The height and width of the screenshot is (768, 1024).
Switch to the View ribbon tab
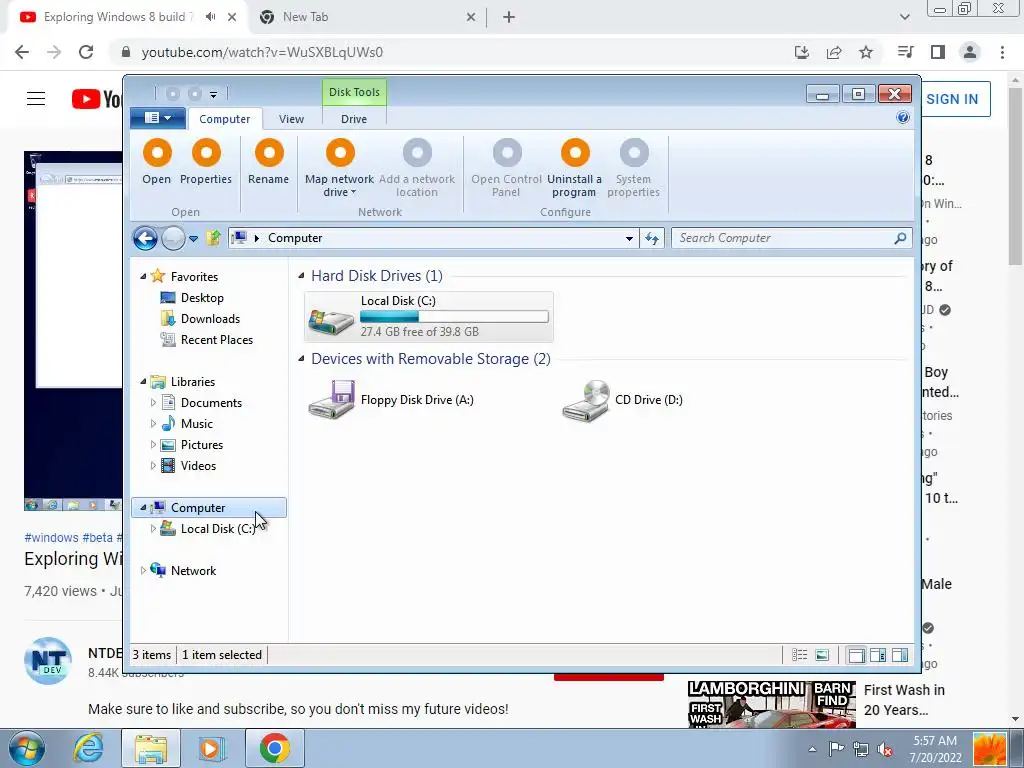click(x=291, y=119)
